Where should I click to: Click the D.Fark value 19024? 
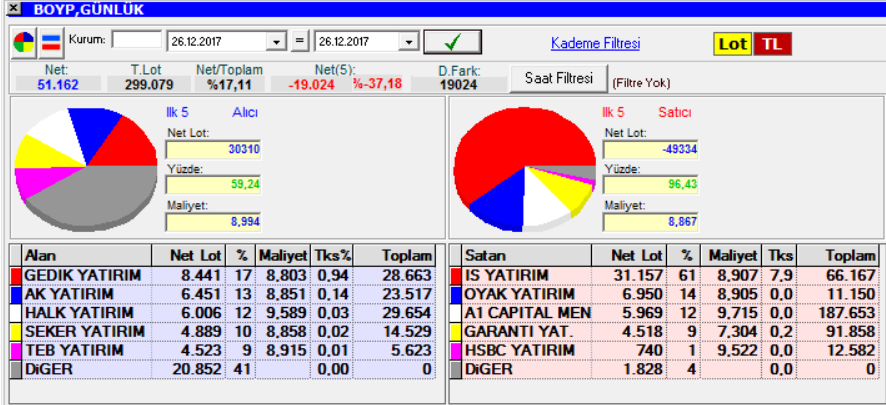click(459, 85)
